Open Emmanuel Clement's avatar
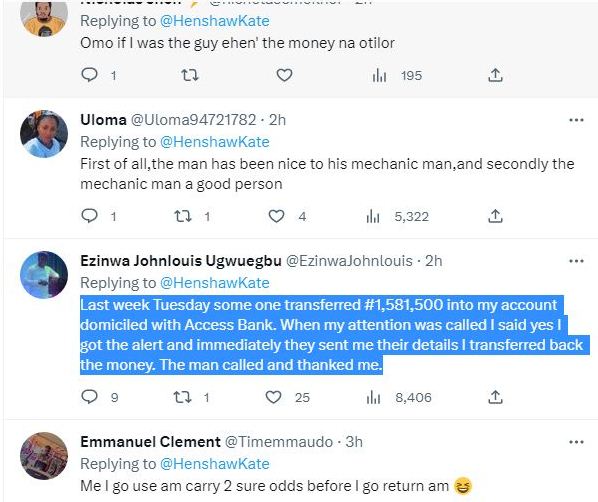Image resolution: width=598 pixels, height=502 pixels. pos(44,456)
